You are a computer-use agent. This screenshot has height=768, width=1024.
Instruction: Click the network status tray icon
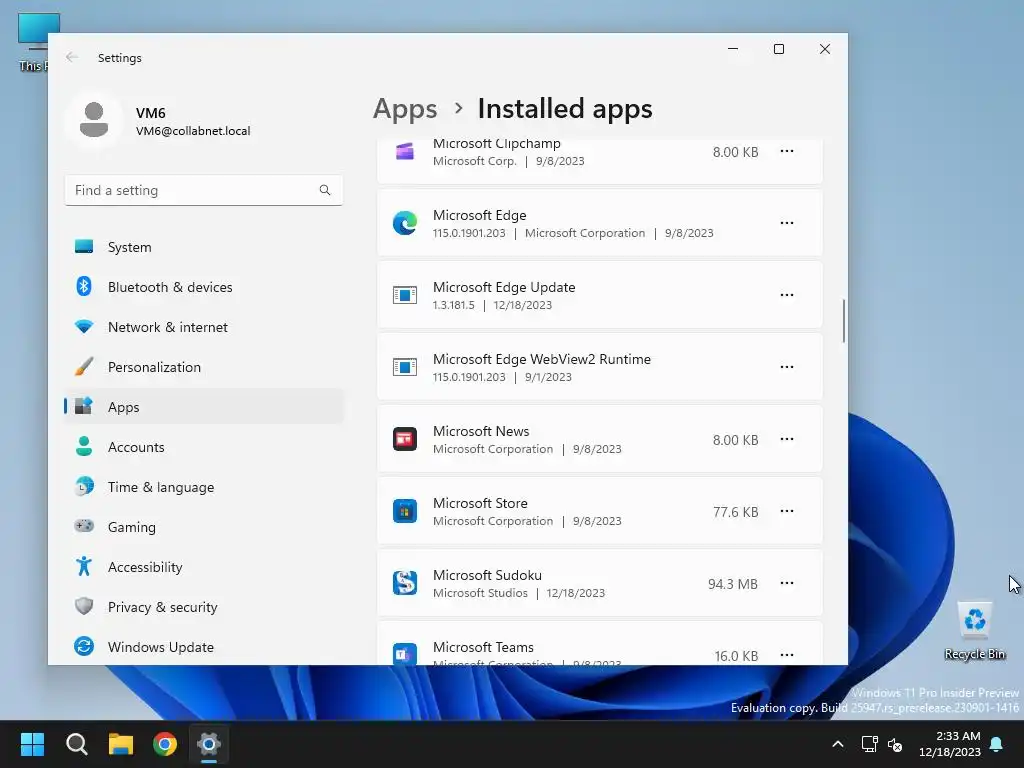pyautogui.click(x=869, y=744)
